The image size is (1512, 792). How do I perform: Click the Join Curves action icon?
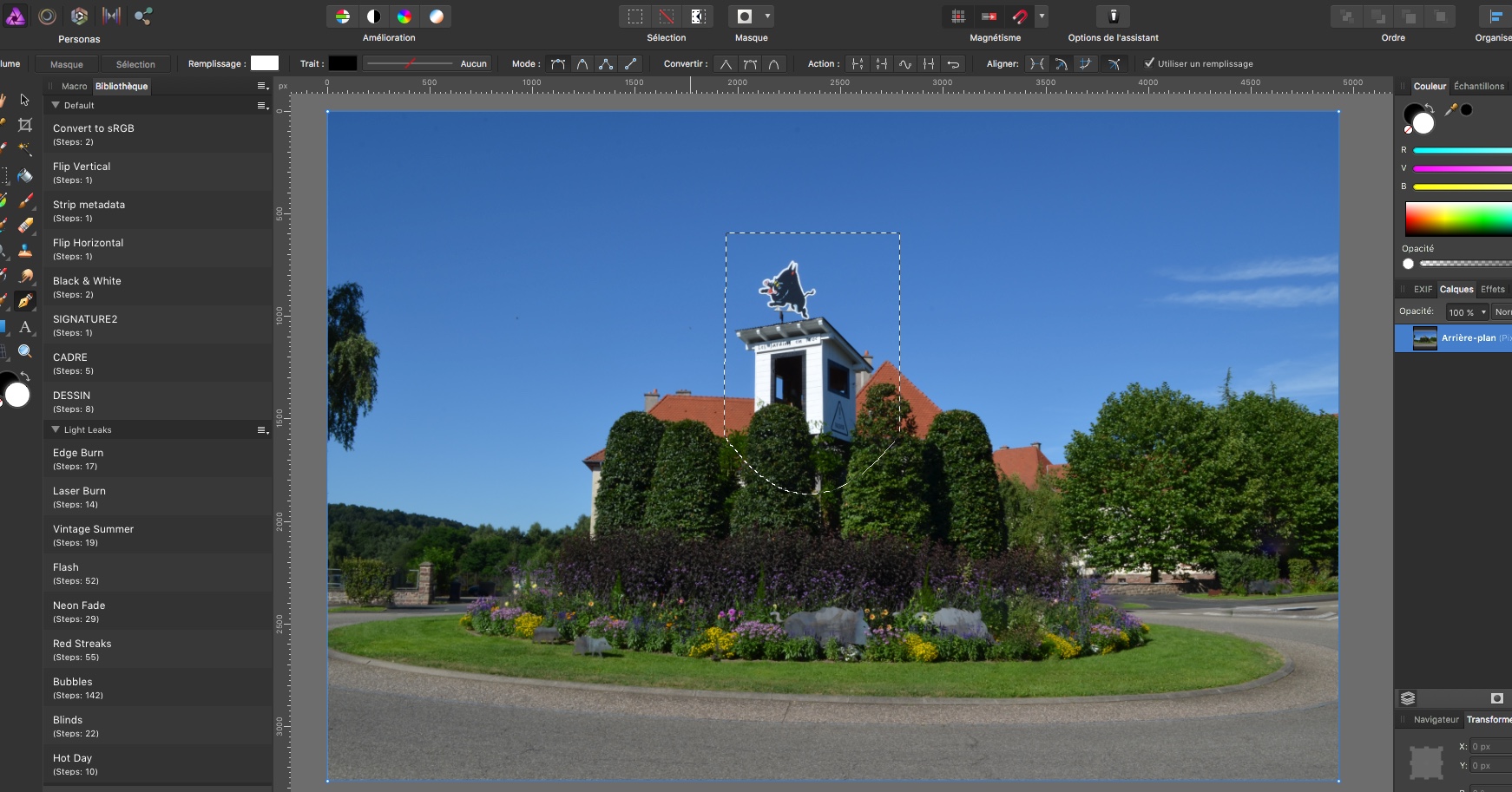929,63
